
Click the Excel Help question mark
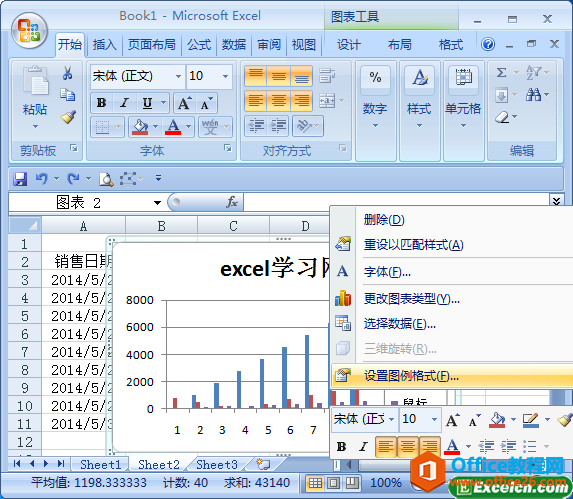click(x=488, y=45)
